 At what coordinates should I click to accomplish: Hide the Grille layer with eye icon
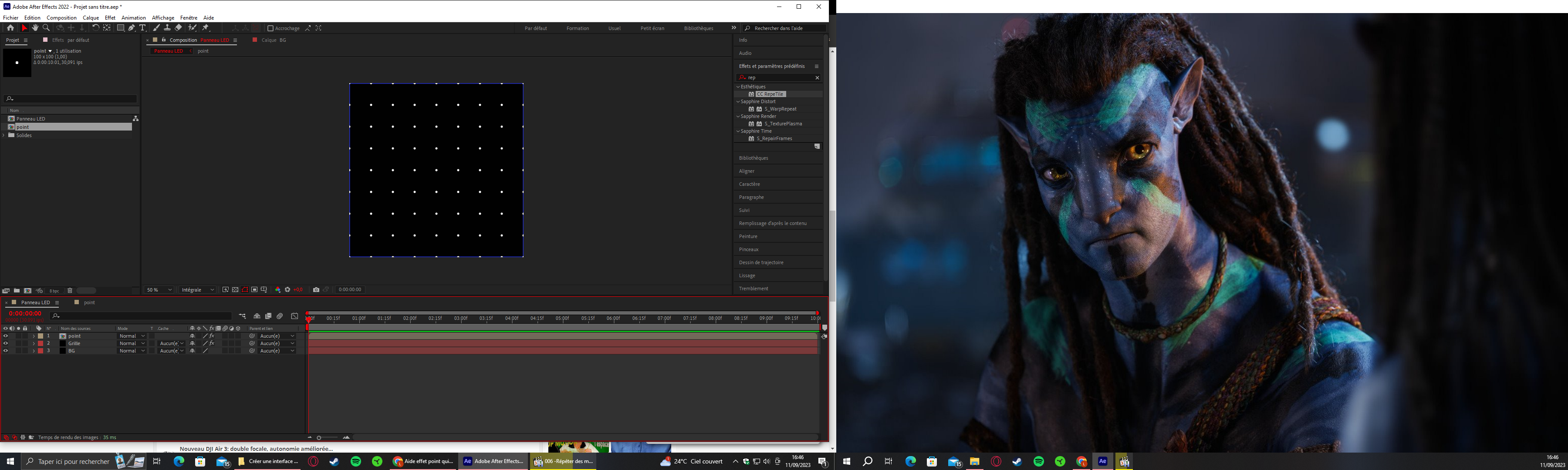6,343
